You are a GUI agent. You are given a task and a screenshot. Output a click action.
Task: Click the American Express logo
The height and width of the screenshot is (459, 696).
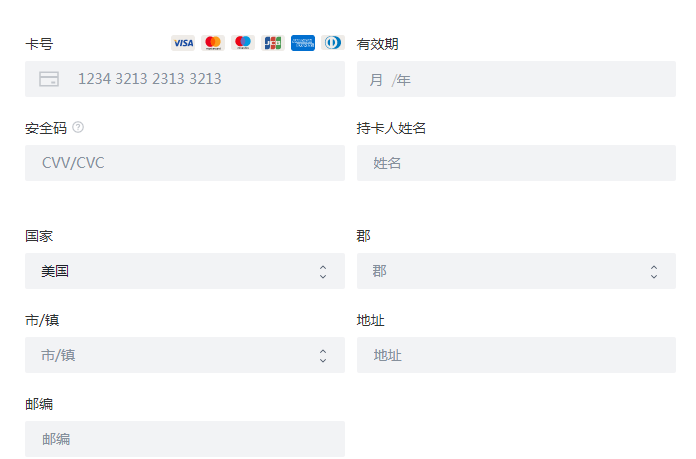pos(303,43)
